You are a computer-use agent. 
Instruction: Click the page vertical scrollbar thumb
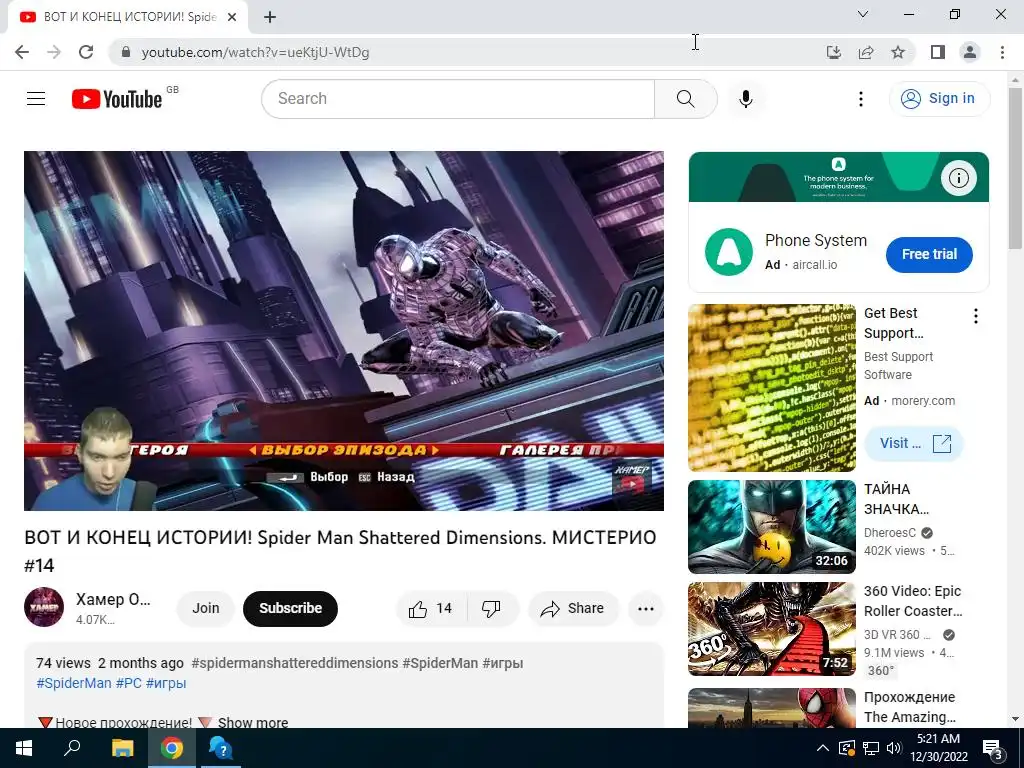click(1015, 167)
